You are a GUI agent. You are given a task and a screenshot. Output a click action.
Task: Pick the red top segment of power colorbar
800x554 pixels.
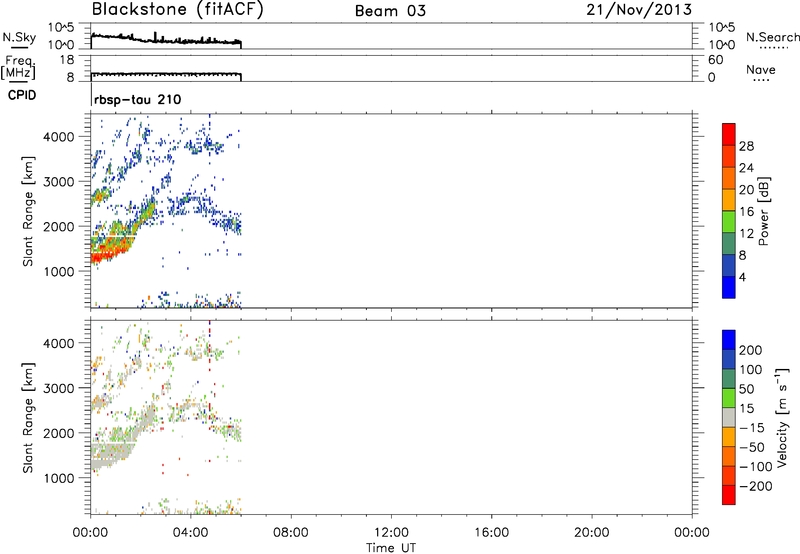pyautogui.click(x=729, y=134)
